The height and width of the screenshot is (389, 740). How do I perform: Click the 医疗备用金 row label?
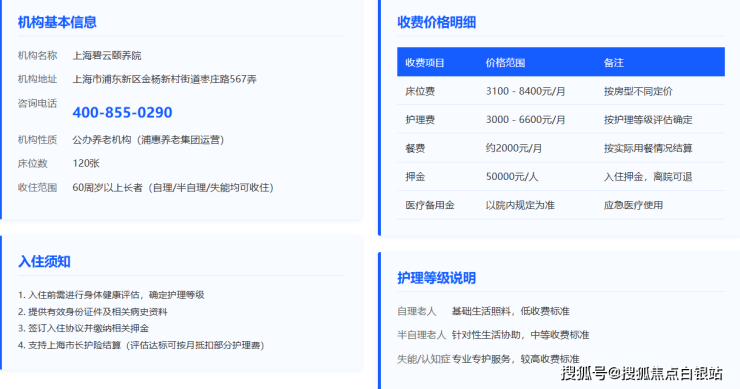coord(430,205)
